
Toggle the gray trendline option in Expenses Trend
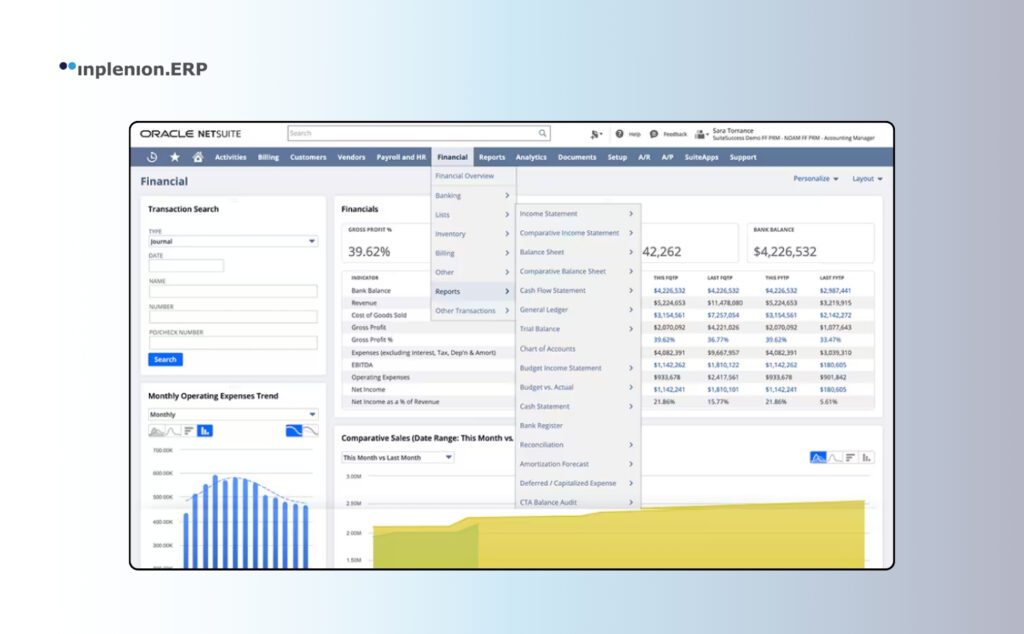(310, 431)
